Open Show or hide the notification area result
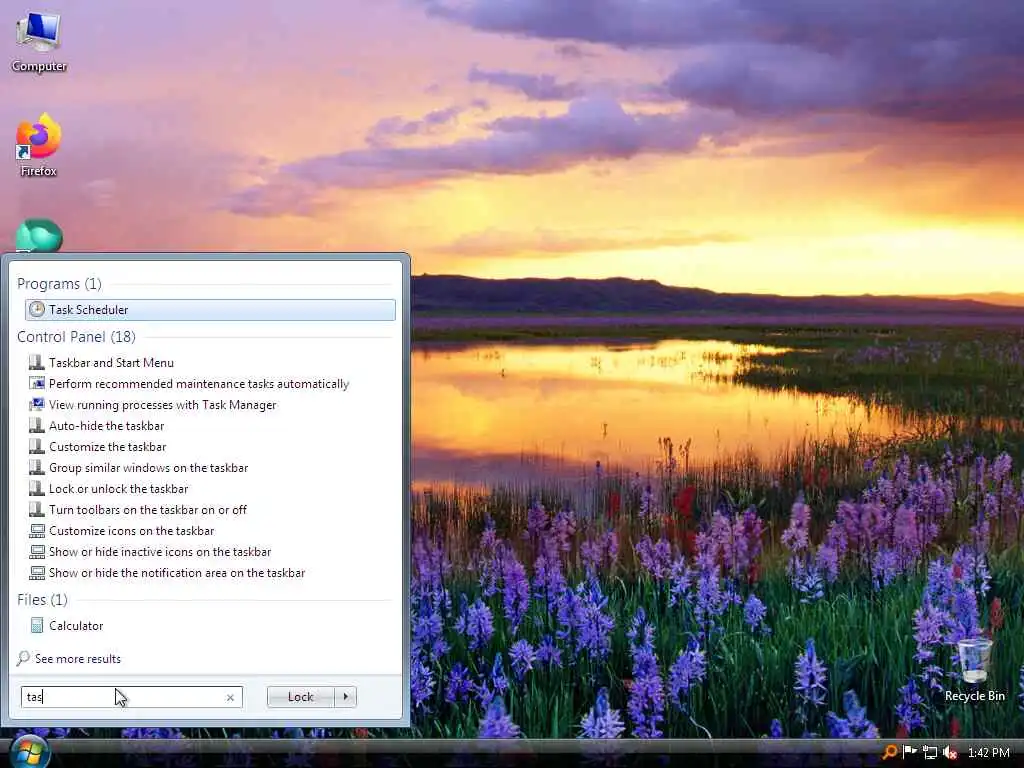The image size is (1024, 768). point(176,572)
